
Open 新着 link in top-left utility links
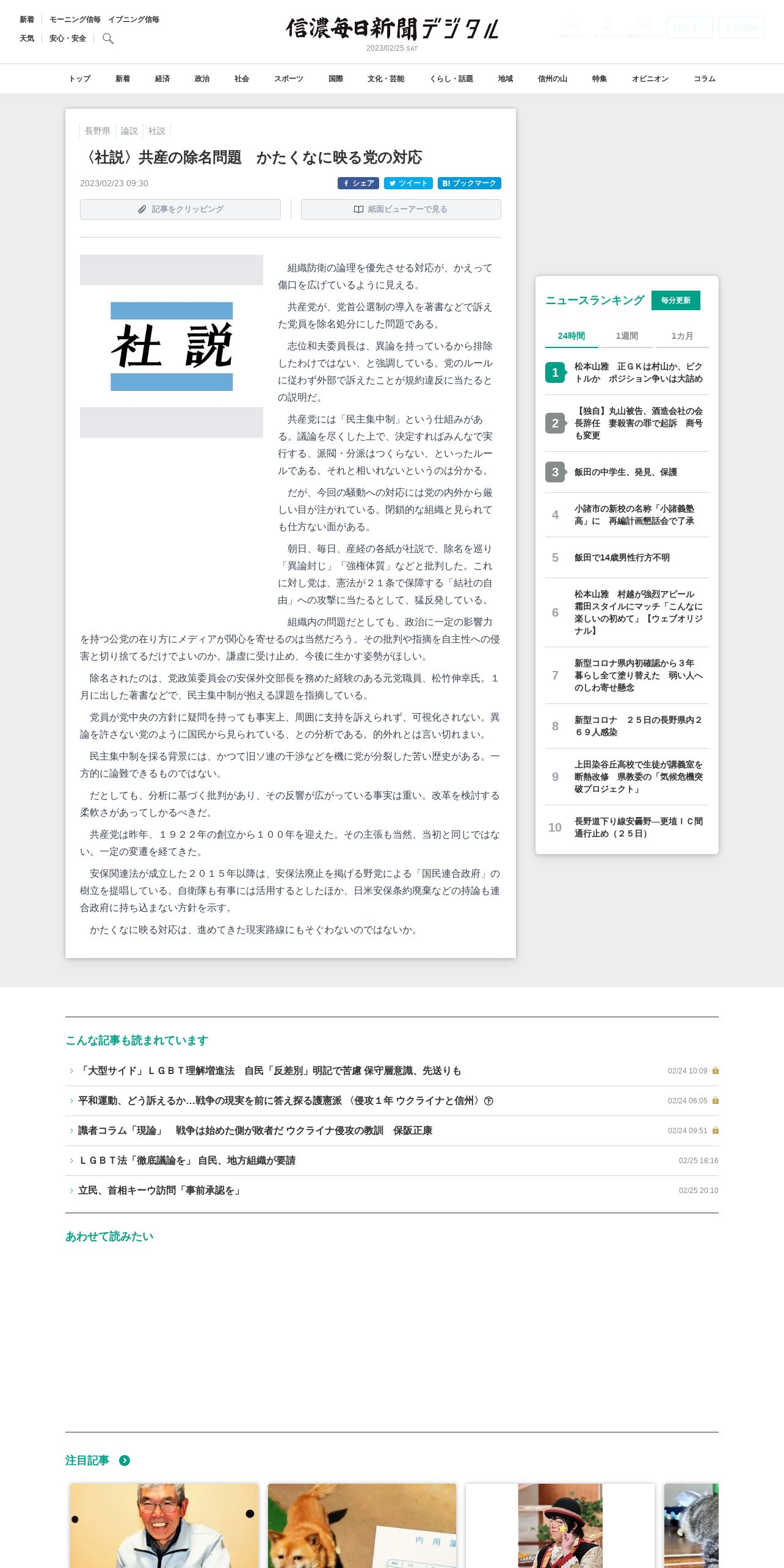click(27, 20)
